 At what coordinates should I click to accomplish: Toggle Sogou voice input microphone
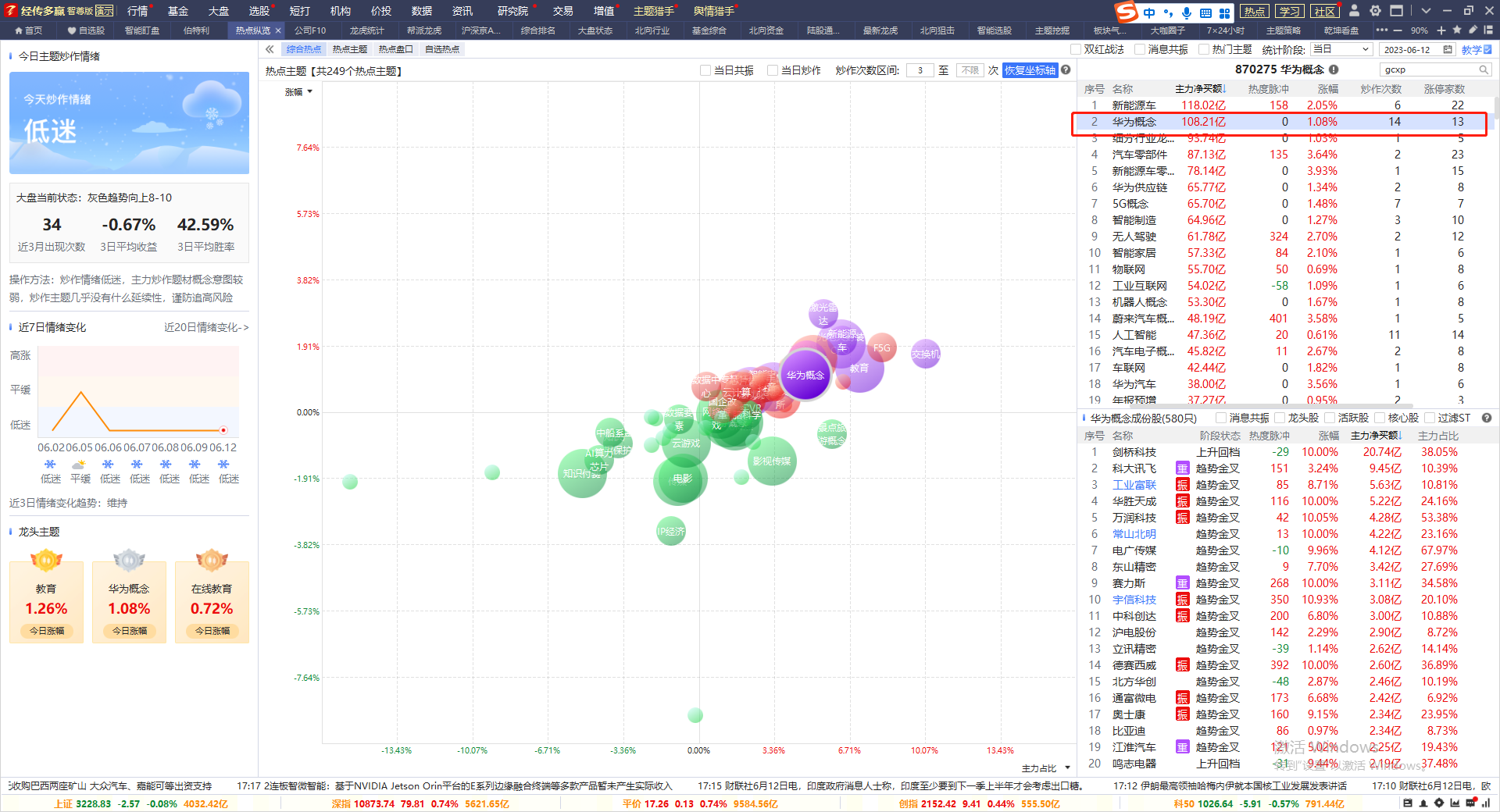point(1186,12)
